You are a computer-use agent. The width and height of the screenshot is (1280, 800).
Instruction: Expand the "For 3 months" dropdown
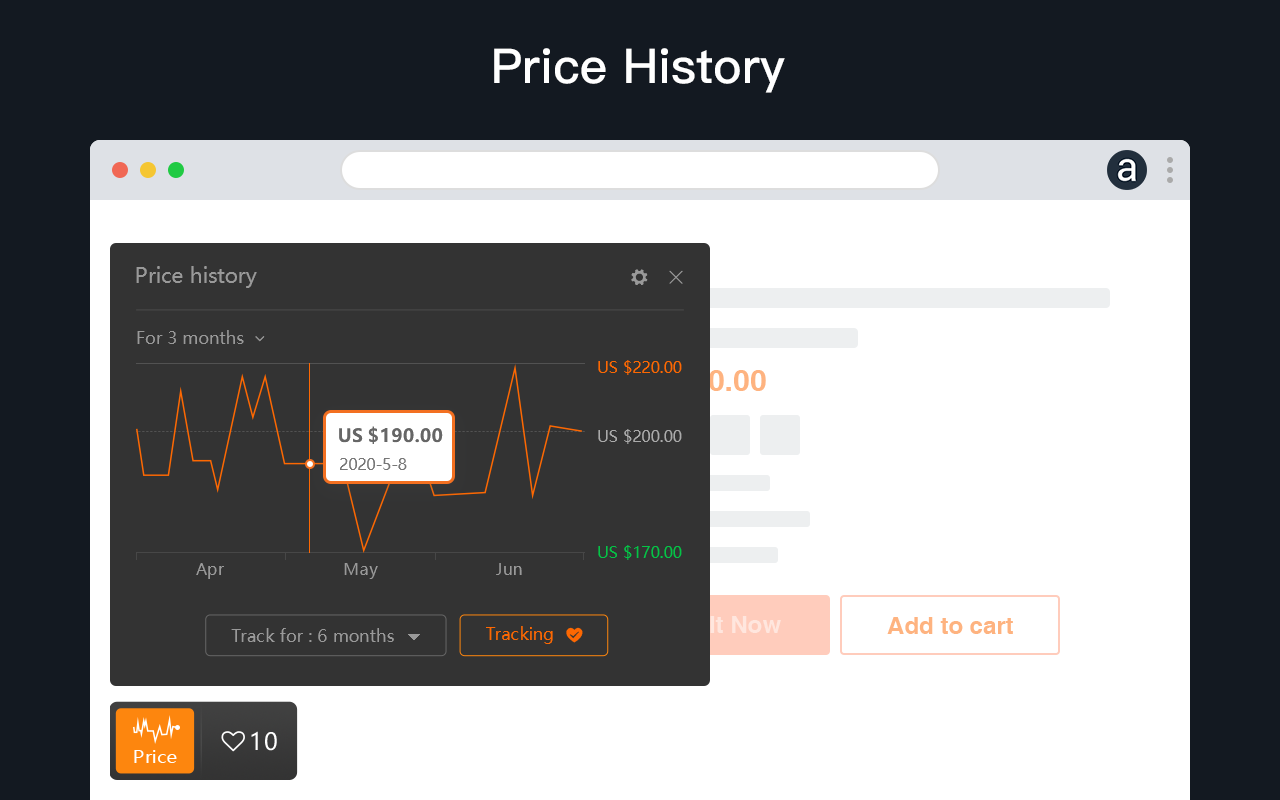click(200, 338)
